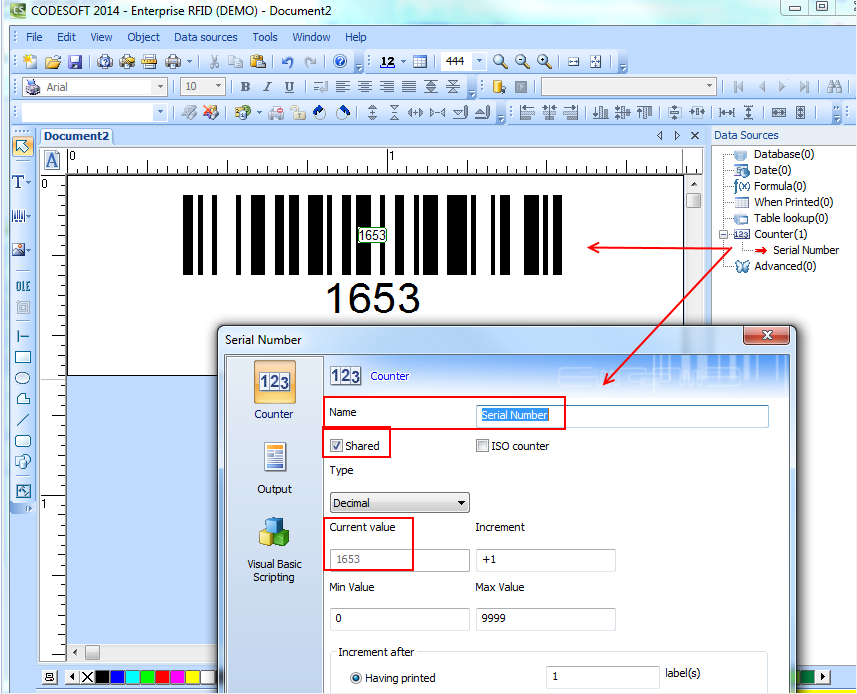Screen dimensions: 857x694
Task: Open Counter page in dialog sidebar
Action: (274, 390)
